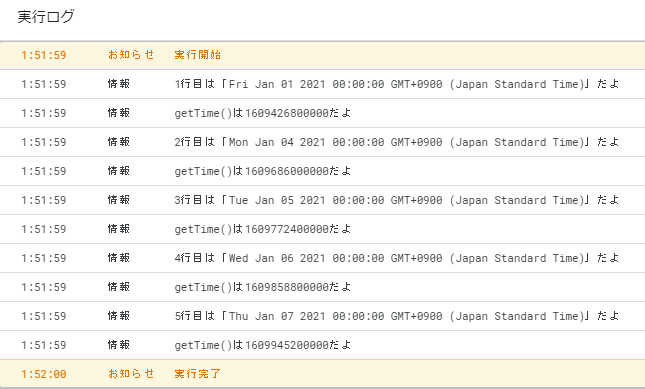This screenshot has height=389, width=645.
Task: Select the 実行開始 log message
Action: (x=197, y=55)
